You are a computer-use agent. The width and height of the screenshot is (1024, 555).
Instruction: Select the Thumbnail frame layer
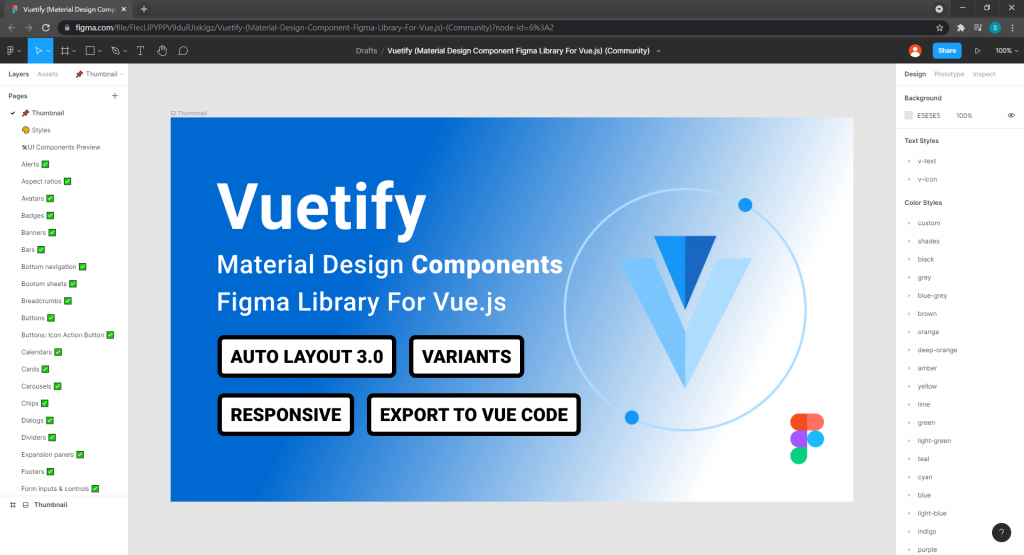50,505
